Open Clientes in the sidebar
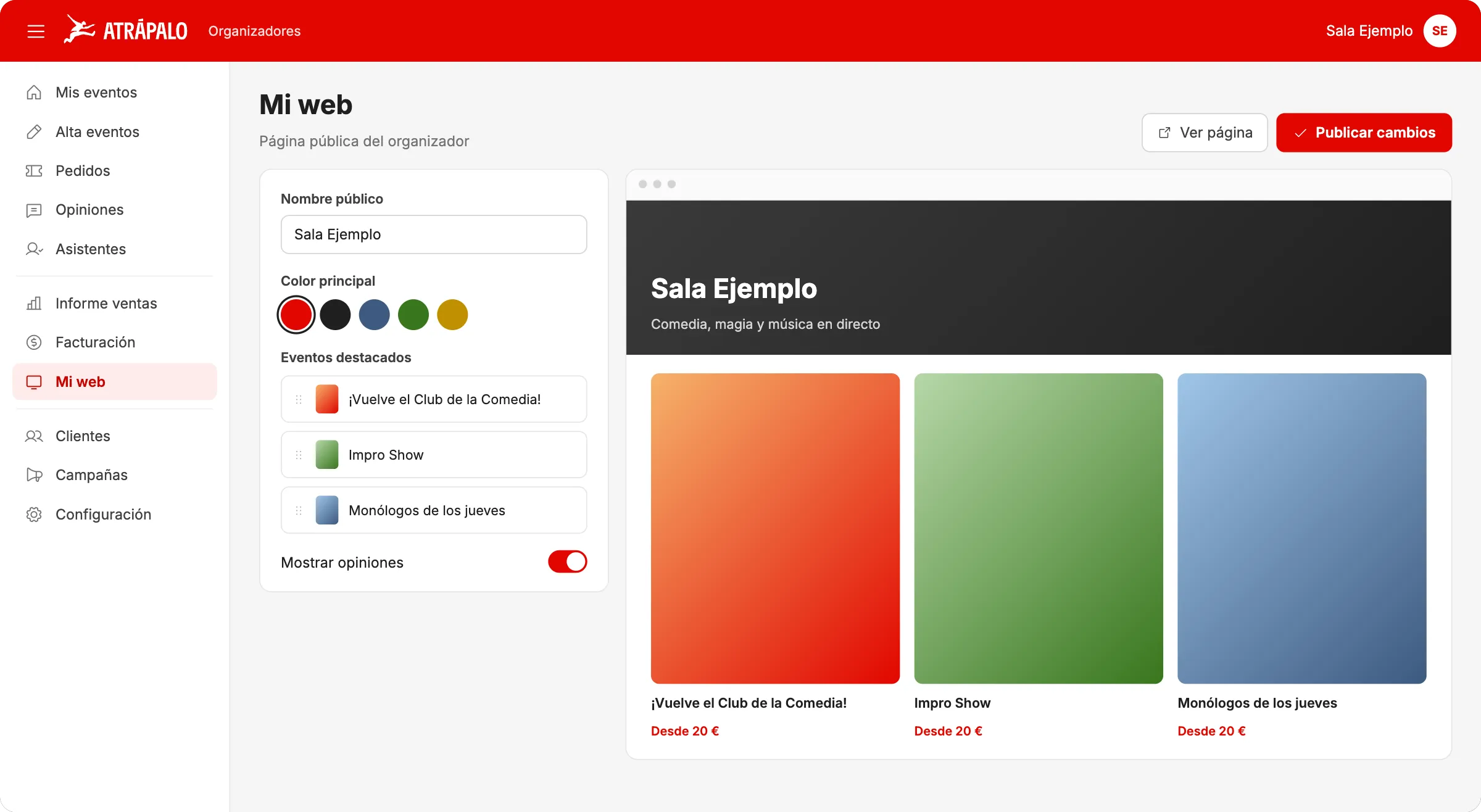Screen dimensions: 1481x812 pyautogui.click(x=115, y=436)
